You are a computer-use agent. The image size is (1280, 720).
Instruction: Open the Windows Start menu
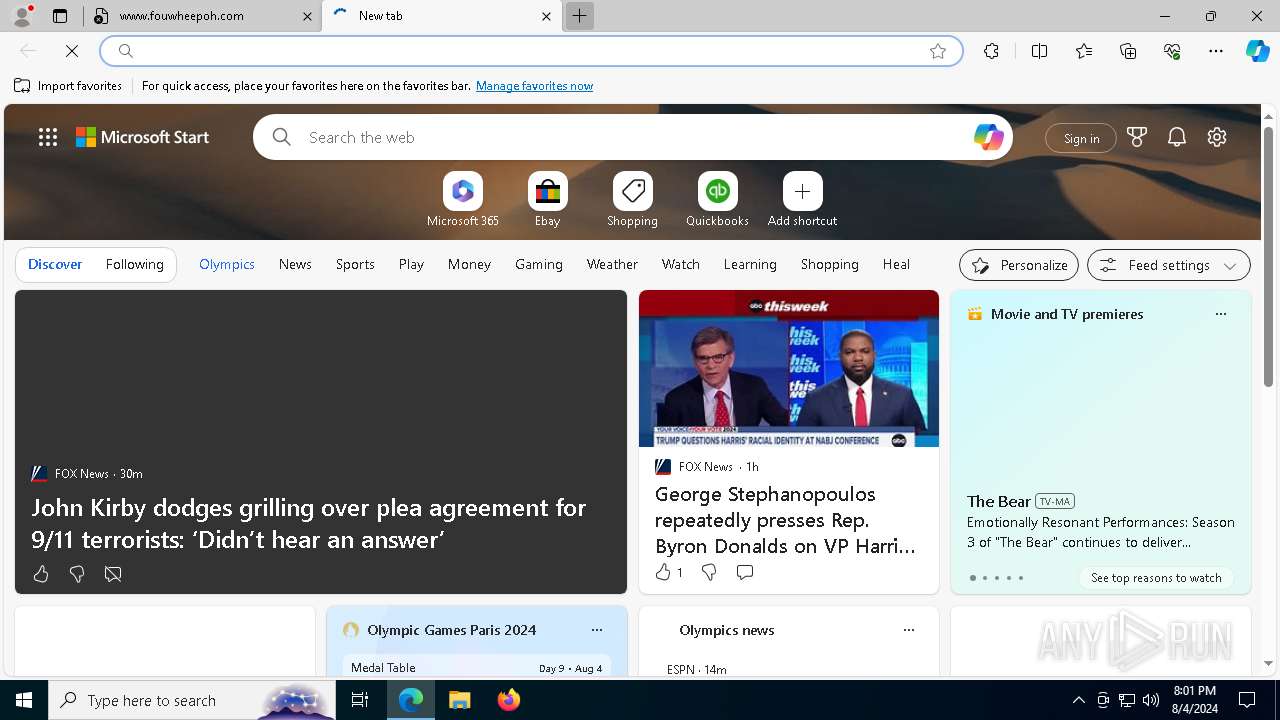pyautogui.click(x=24, y=700)
